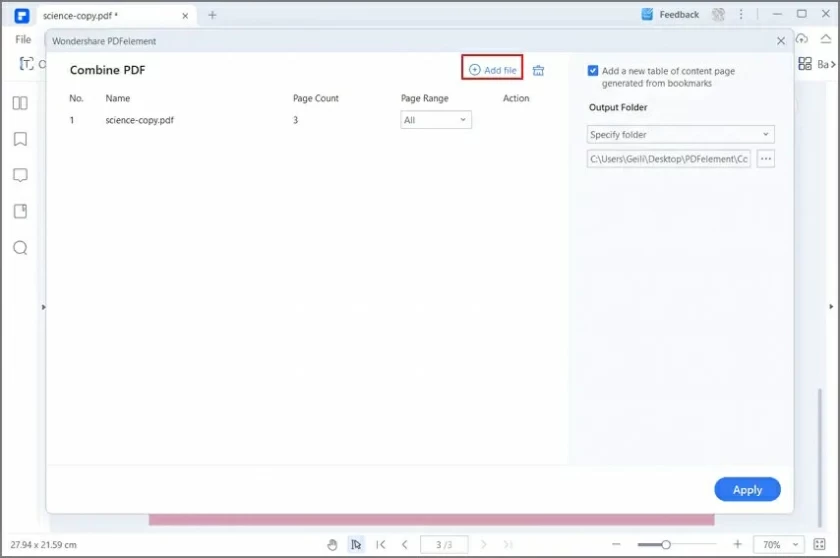The height and width of the screenshot is (558, 840).
Task: Click the Apply button
Action: coord(747,489)
